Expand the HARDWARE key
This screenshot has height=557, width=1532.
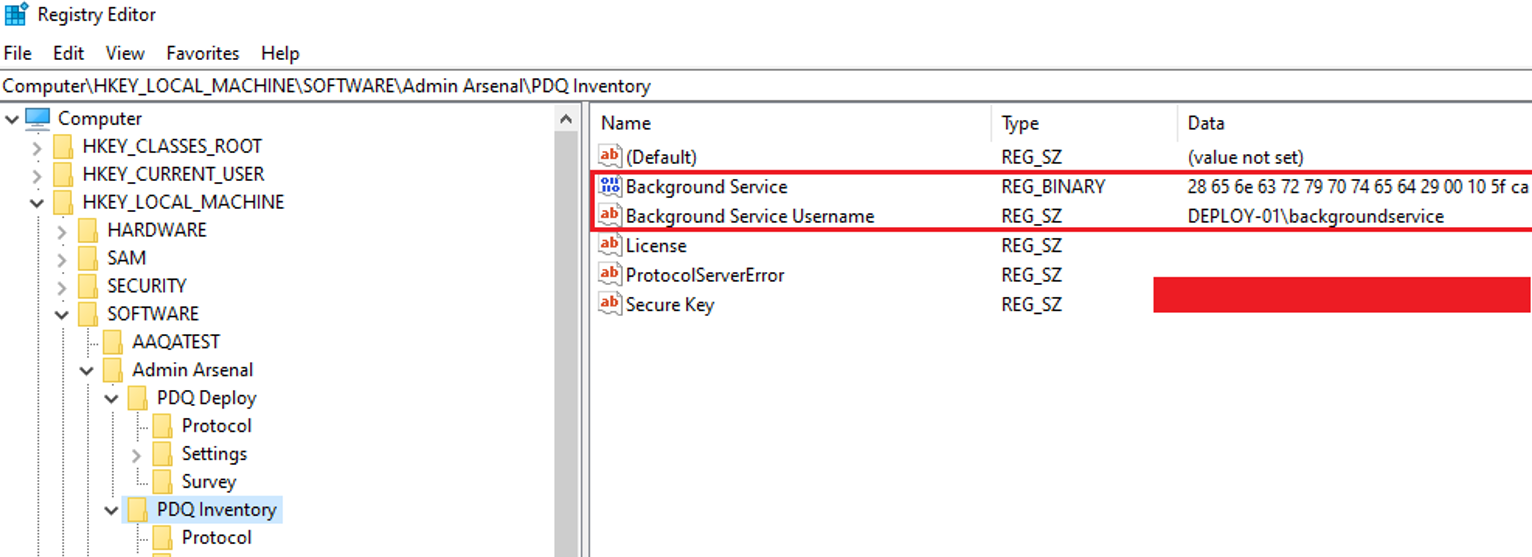coord(62,231)
